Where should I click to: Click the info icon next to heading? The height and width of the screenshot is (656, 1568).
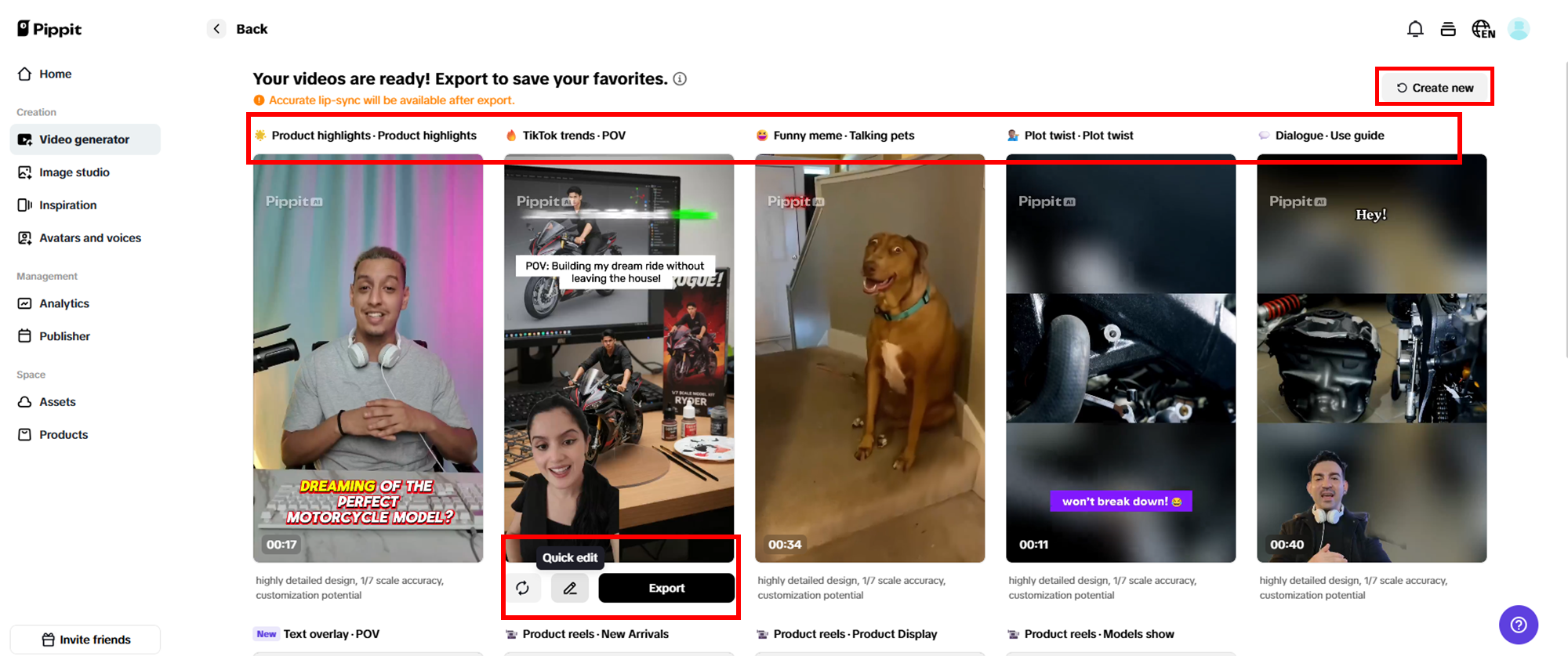coord(680,79)
